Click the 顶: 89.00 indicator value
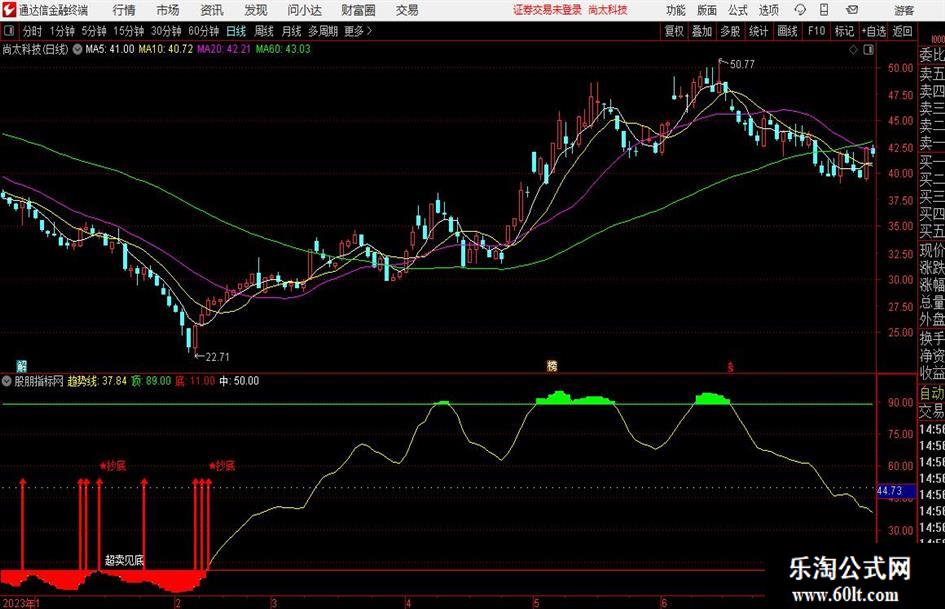This screenshot has width=945, height=609. 151,381
